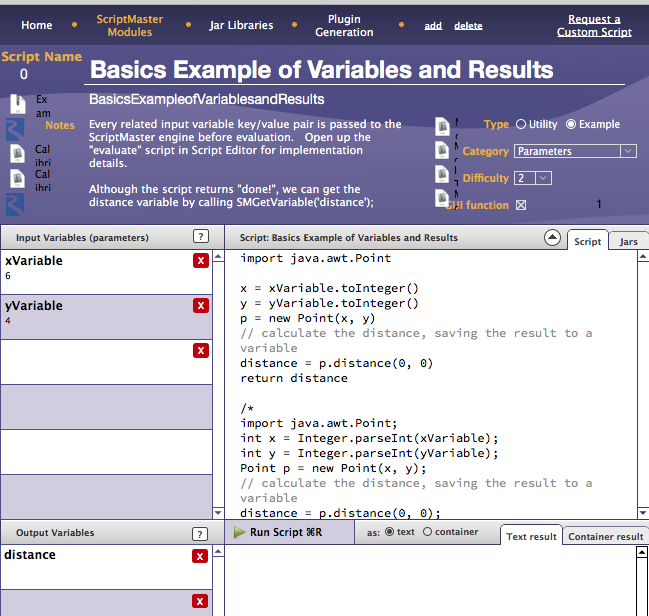649x616 pixels.
Task: Click the xVariable value 6
Action: point(8,276)
